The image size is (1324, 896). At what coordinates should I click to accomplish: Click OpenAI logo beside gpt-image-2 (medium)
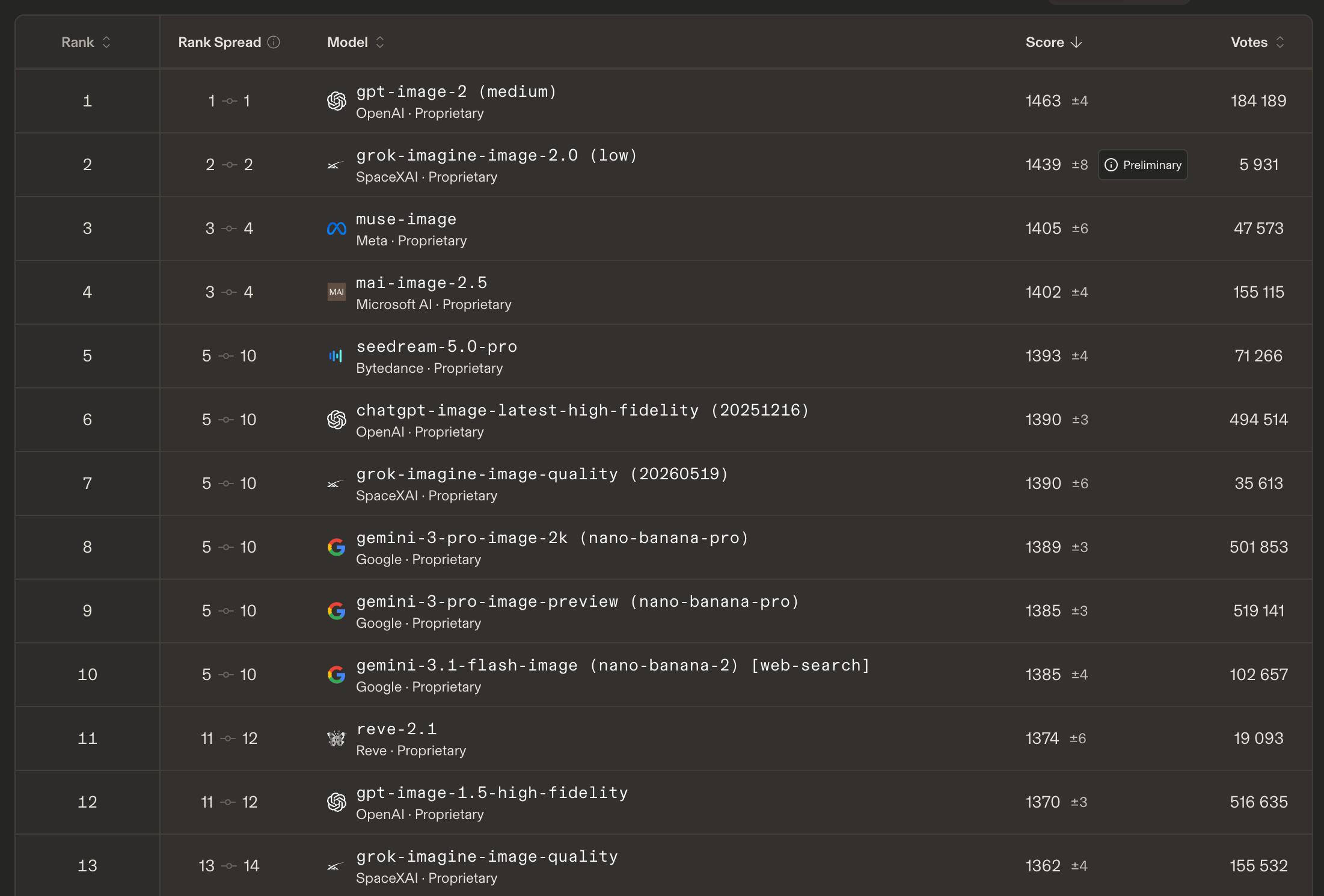[x=337, y=101]
